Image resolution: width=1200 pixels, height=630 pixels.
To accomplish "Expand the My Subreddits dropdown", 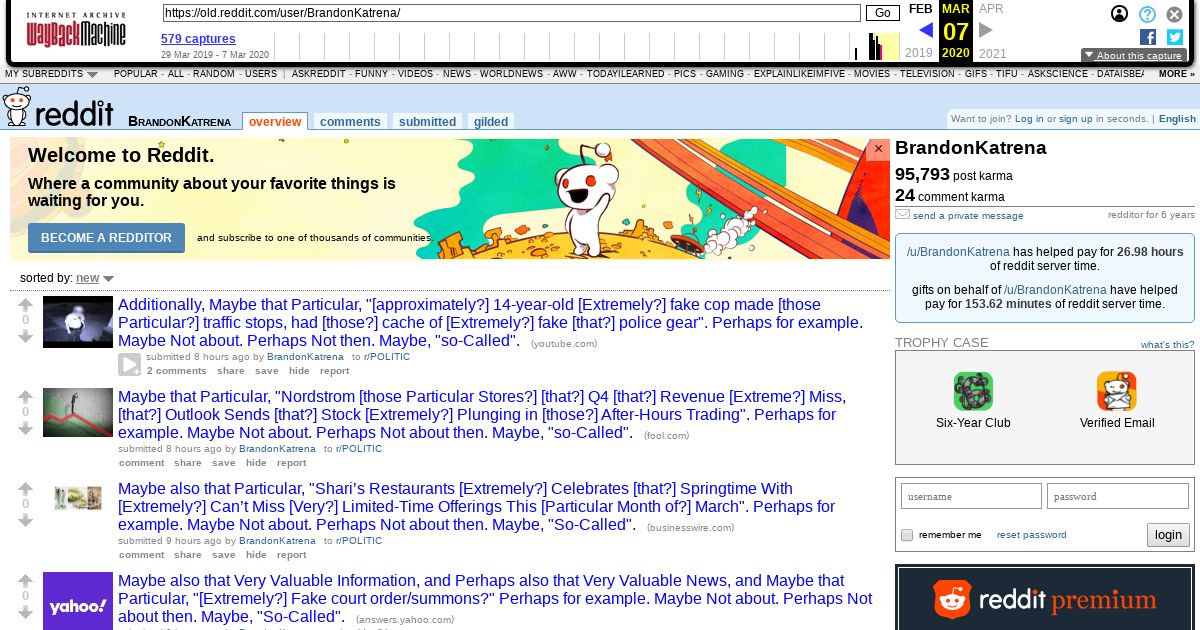I will pos(51,74).
